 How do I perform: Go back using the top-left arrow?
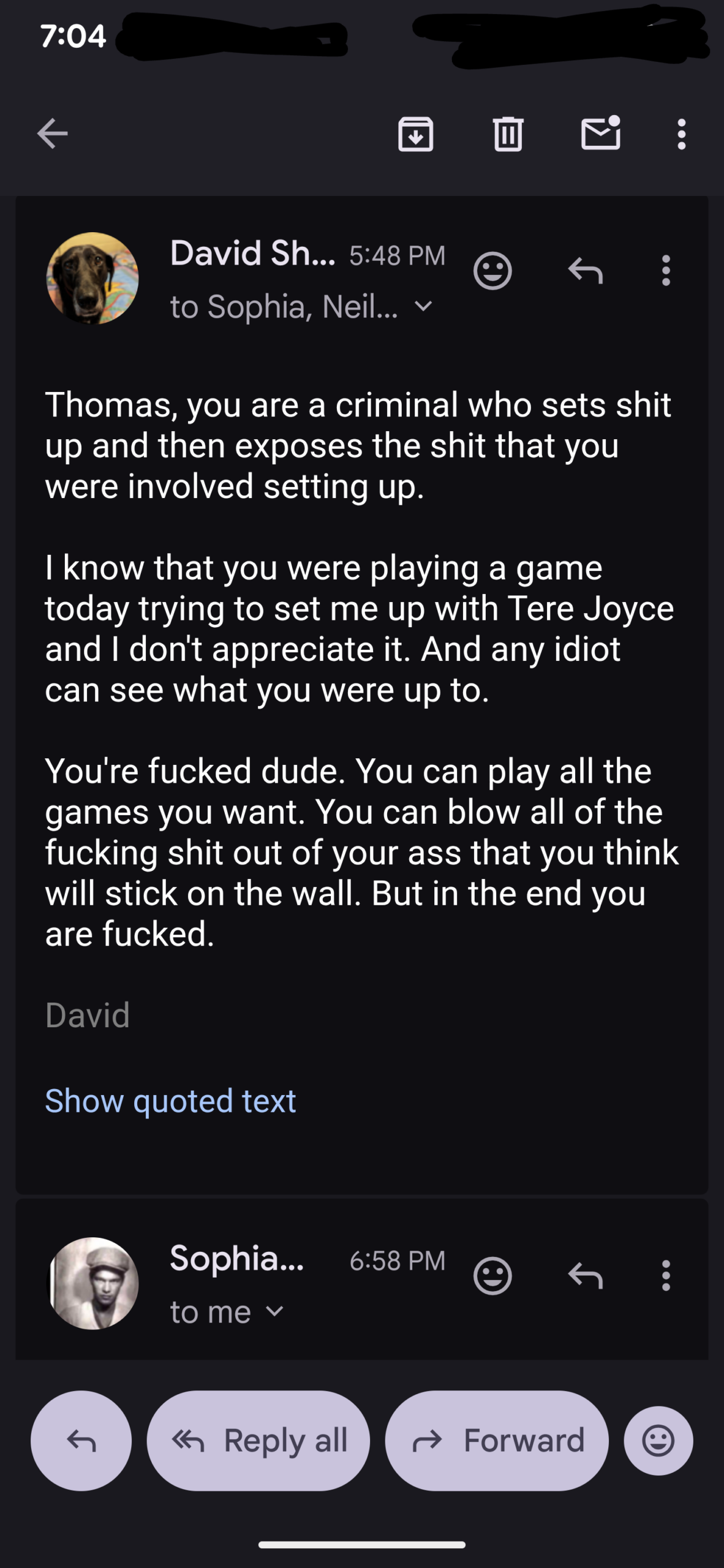coord(52,134)
